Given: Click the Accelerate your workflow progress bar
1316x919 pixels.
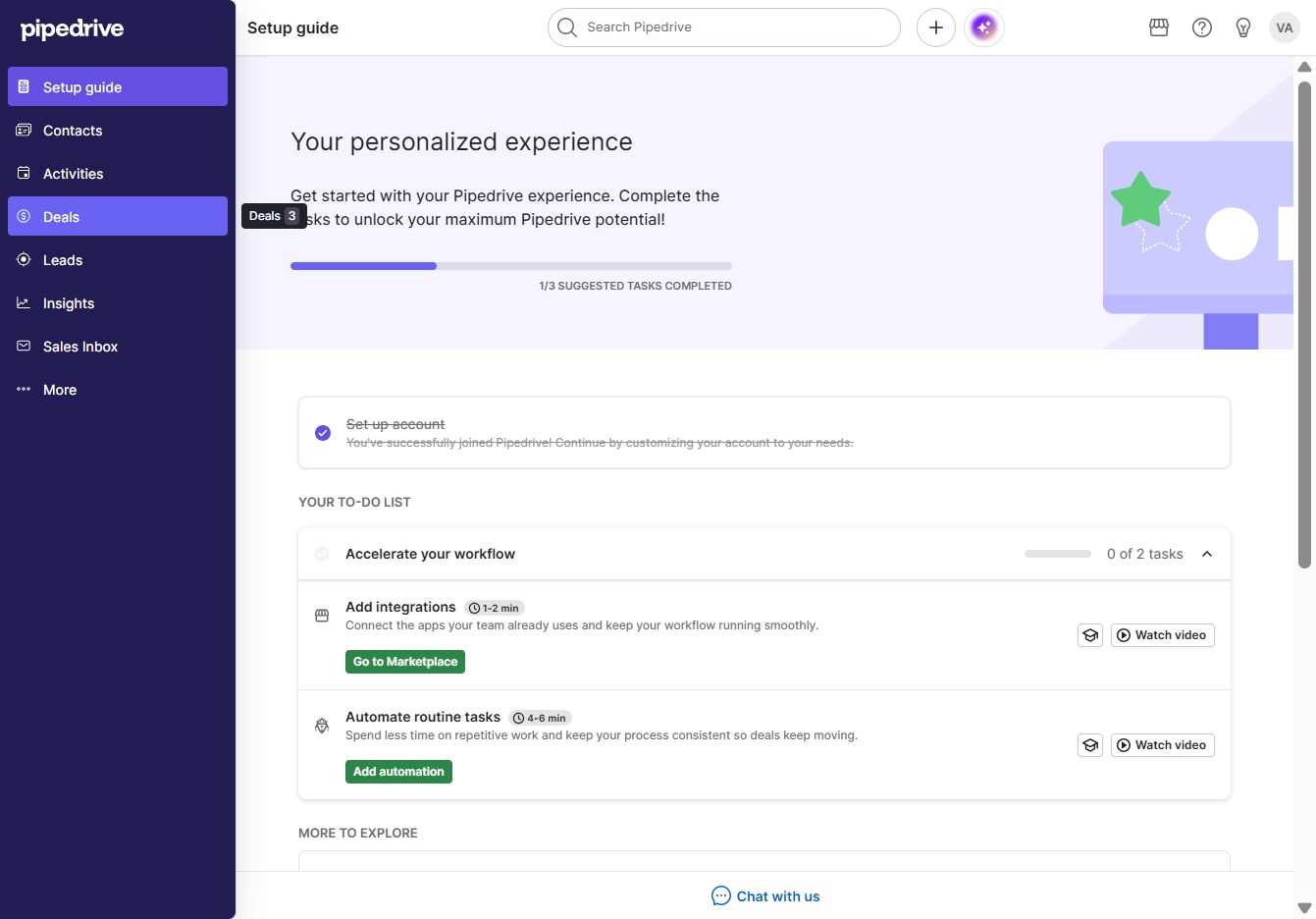Looking at the screenshot, I should click(x=1058, y=554).
